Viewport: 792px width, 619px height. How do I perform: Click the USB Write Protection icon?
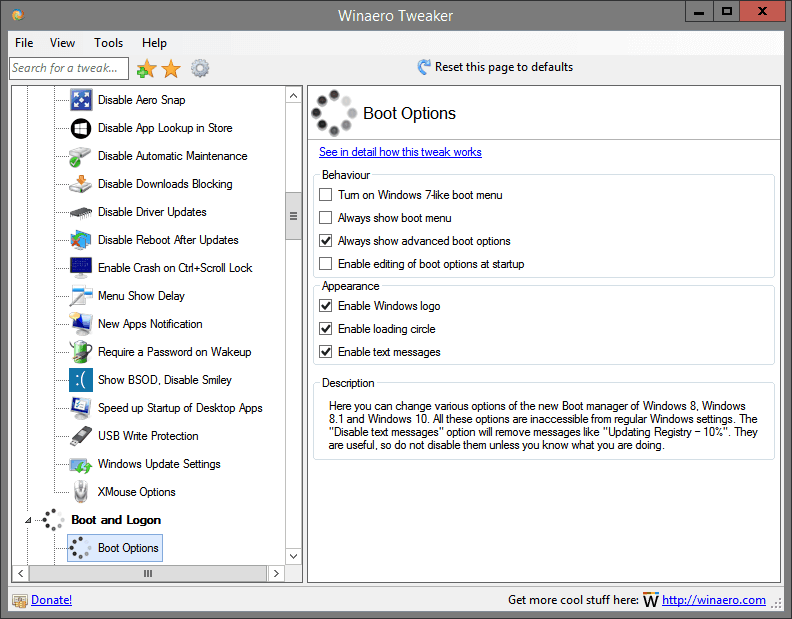pyautogui.click(x=81, y=436)
